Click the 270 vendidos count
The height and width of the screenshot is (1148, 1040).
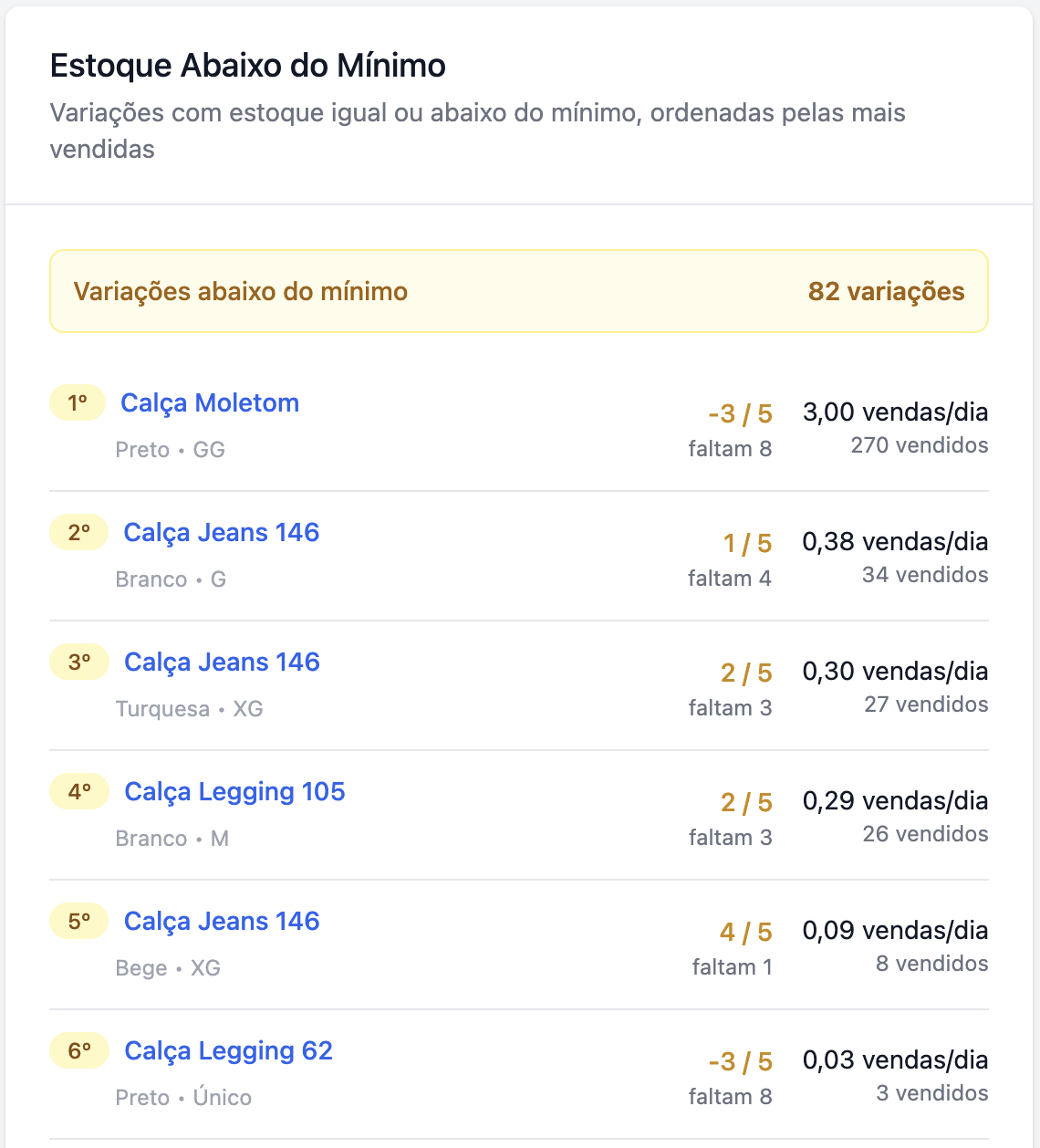click(x=919, y=445)
